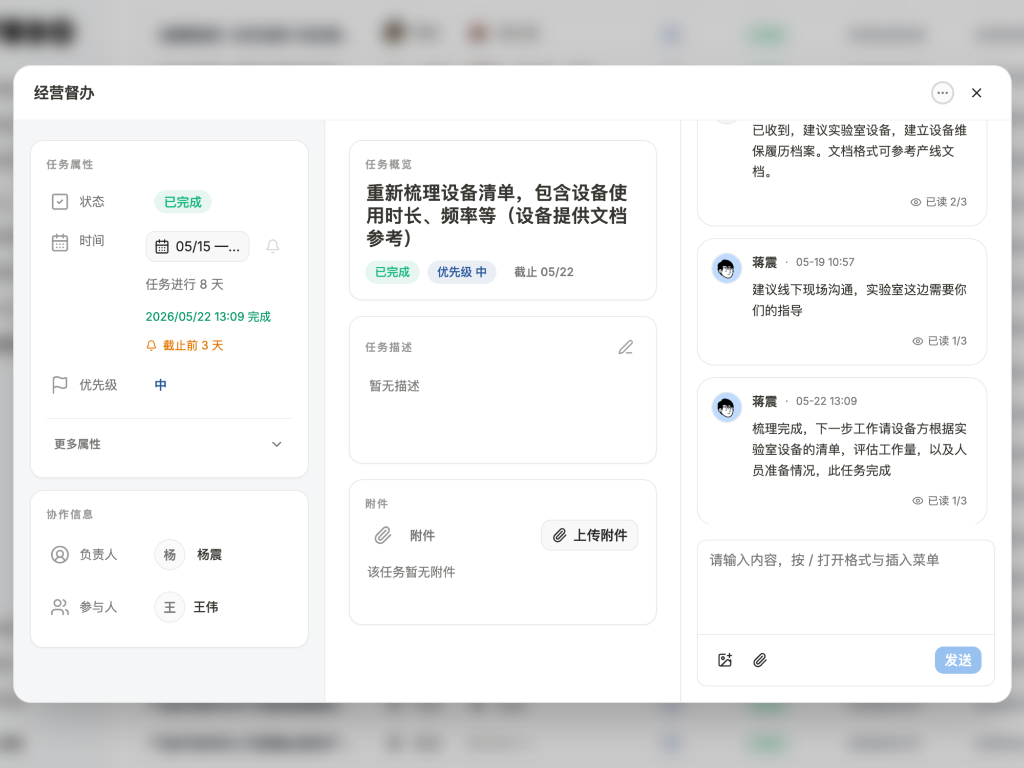Click 蒋震 name on 05-22 comment
Image resolution: width=1024 pixels, height=768 pixels.
pyautogui.click(x=765, y=401)
